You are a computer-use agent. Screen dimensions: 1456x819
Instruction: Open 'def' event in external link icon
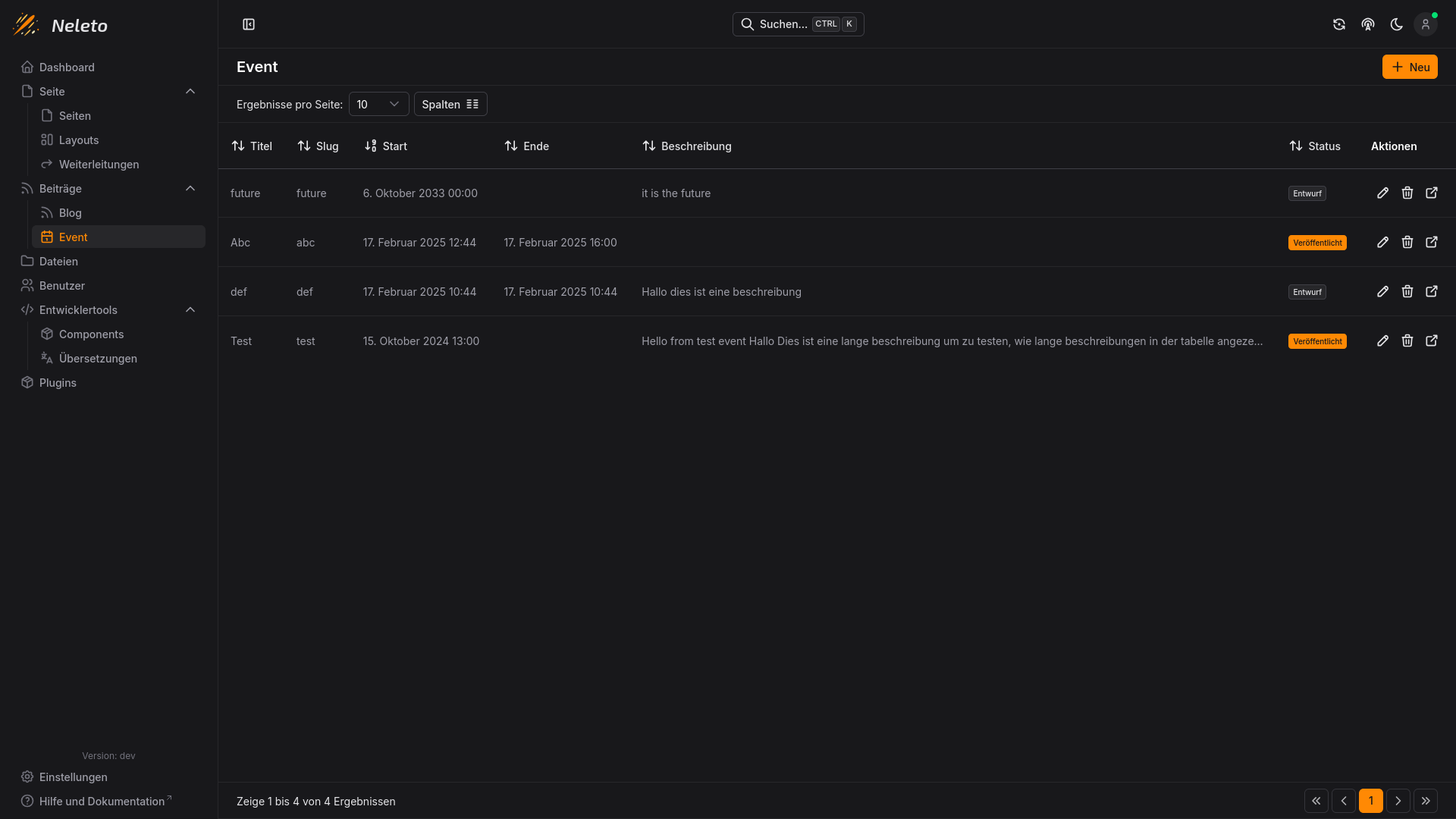(x=1432, y=291)
